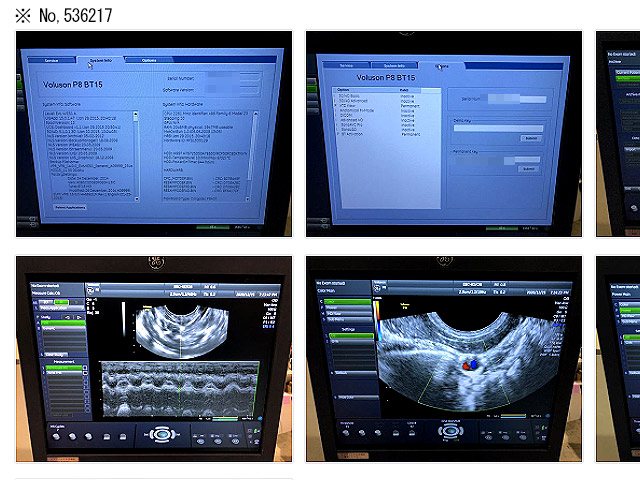Click the red-blue Doppler flow spot

(x=470, y=365)
